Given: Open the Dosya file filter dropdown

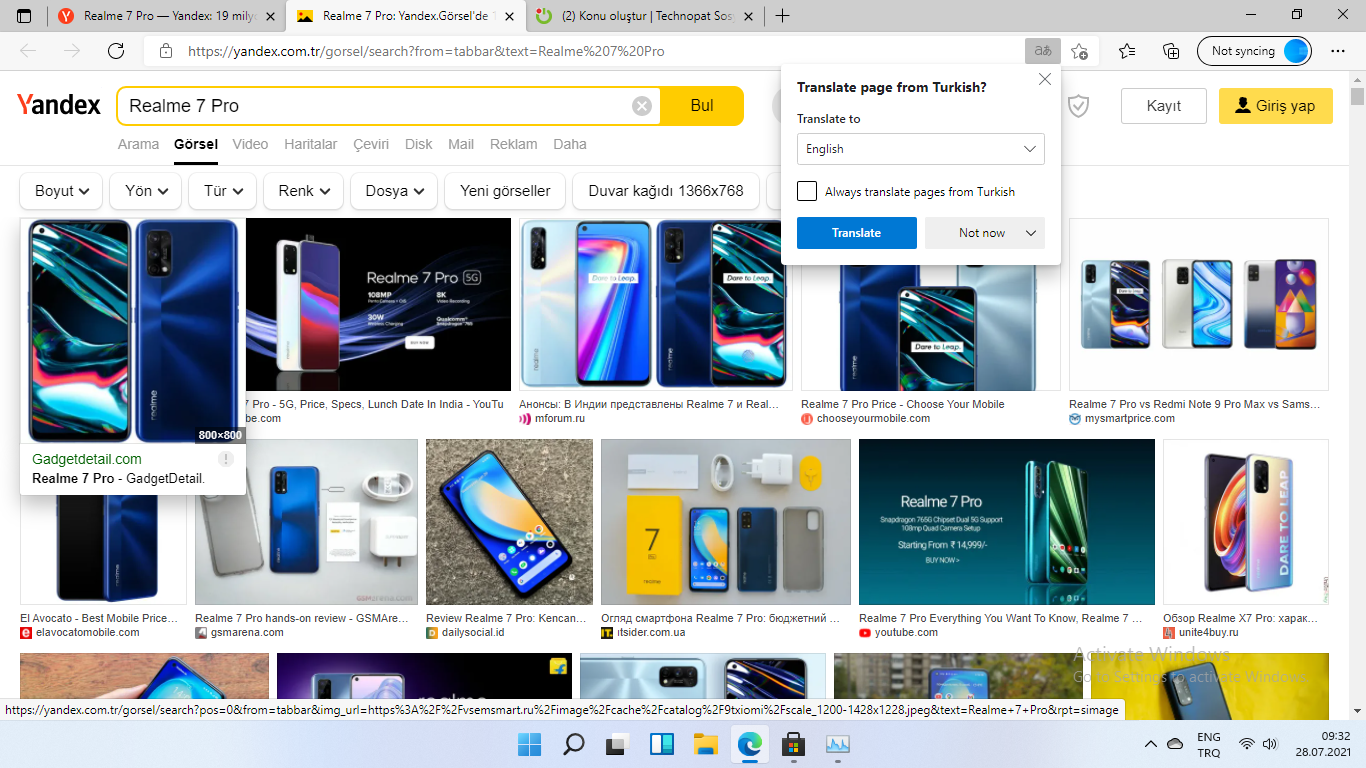Looking at the screenshot, I should (394, 191).
